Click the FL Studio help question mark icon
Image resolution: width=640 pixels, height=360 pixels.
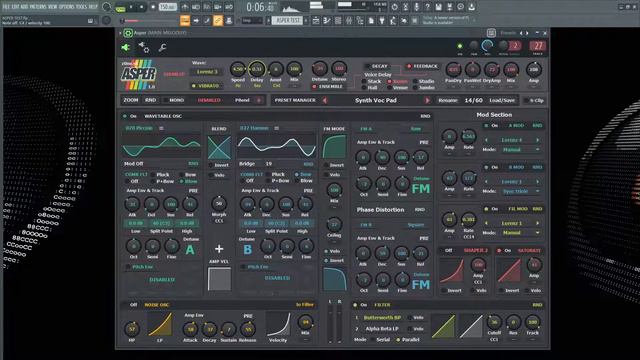coord(427,7)
